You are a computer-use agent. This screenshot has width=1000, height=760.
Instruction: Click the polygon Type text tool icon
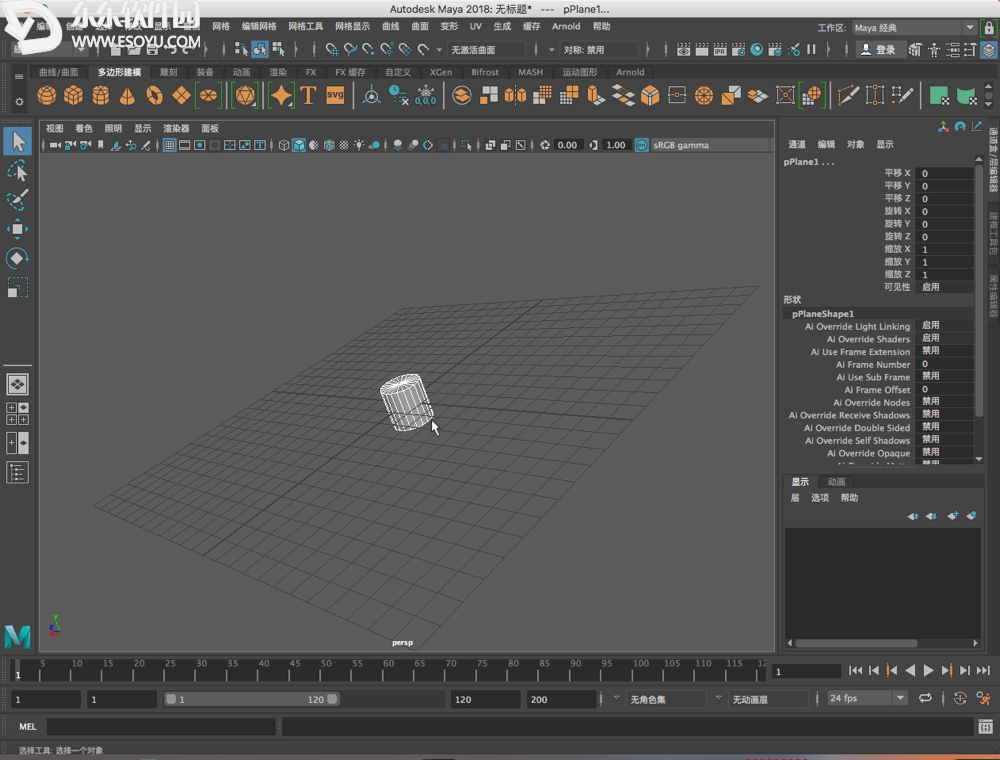click(308, 96)
